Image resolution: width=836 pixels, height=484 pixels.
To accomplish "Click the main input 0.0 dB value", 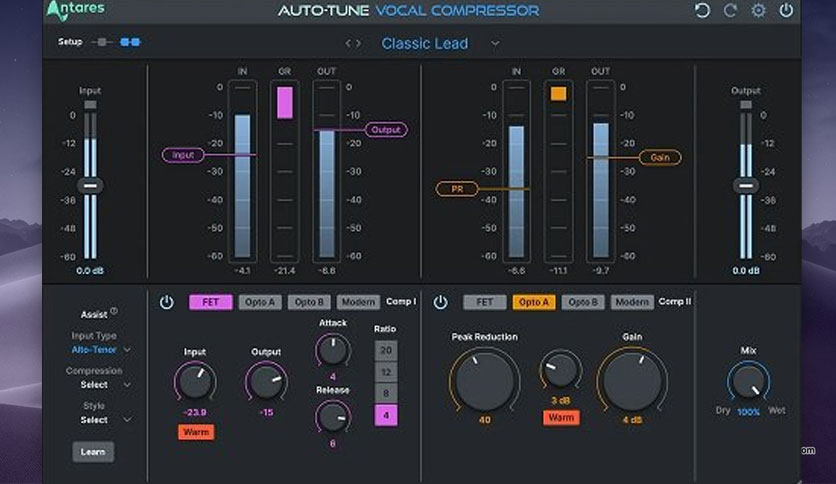I will tap(90, 271).
